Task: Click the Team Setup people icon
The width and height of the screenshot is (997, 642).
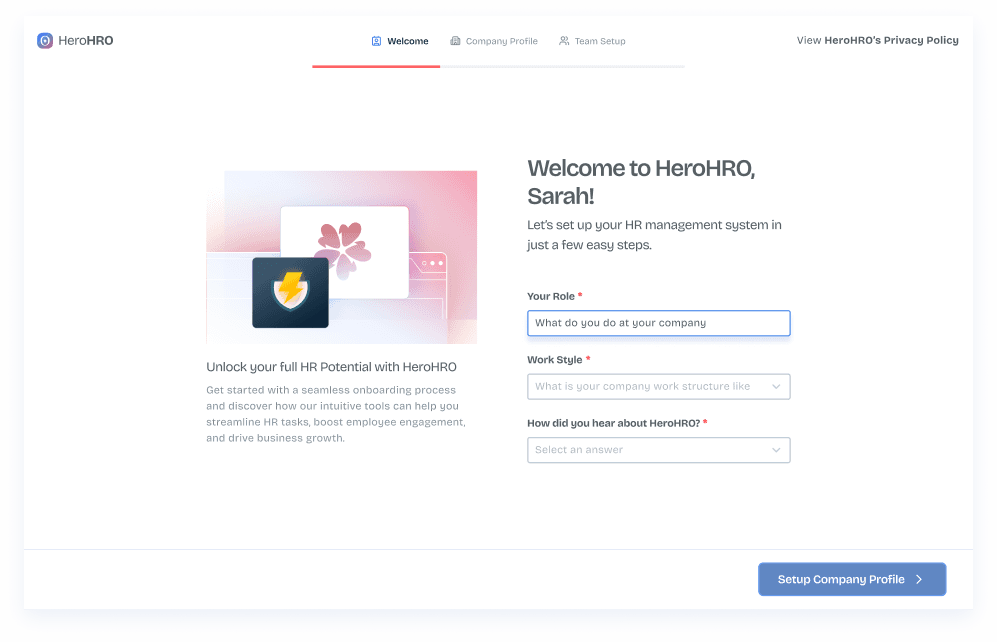Action: tap(564, 41)
